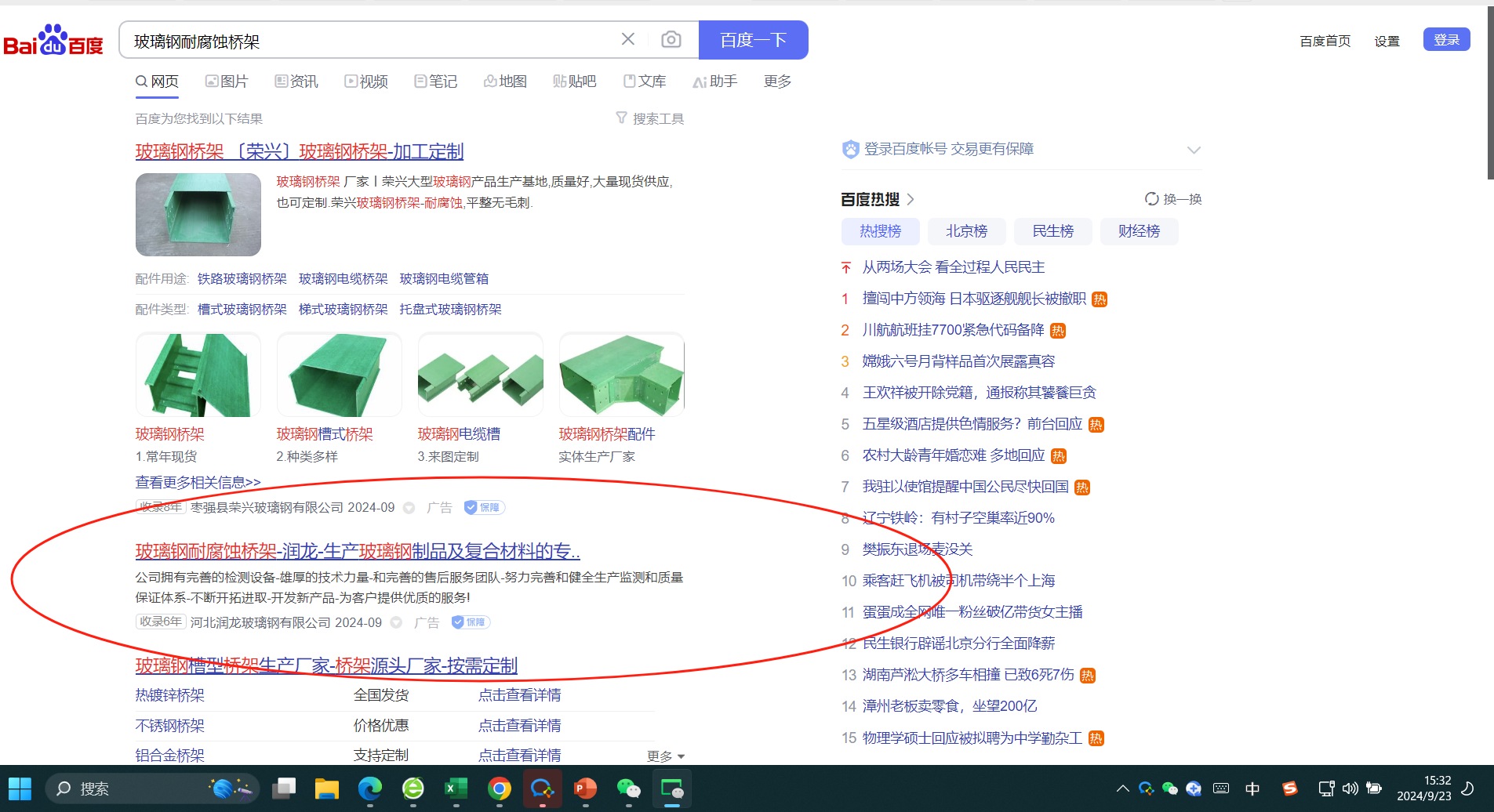Open the 玻璃钢耐腐蚀桥架-润龙 result link

(358, 552)
